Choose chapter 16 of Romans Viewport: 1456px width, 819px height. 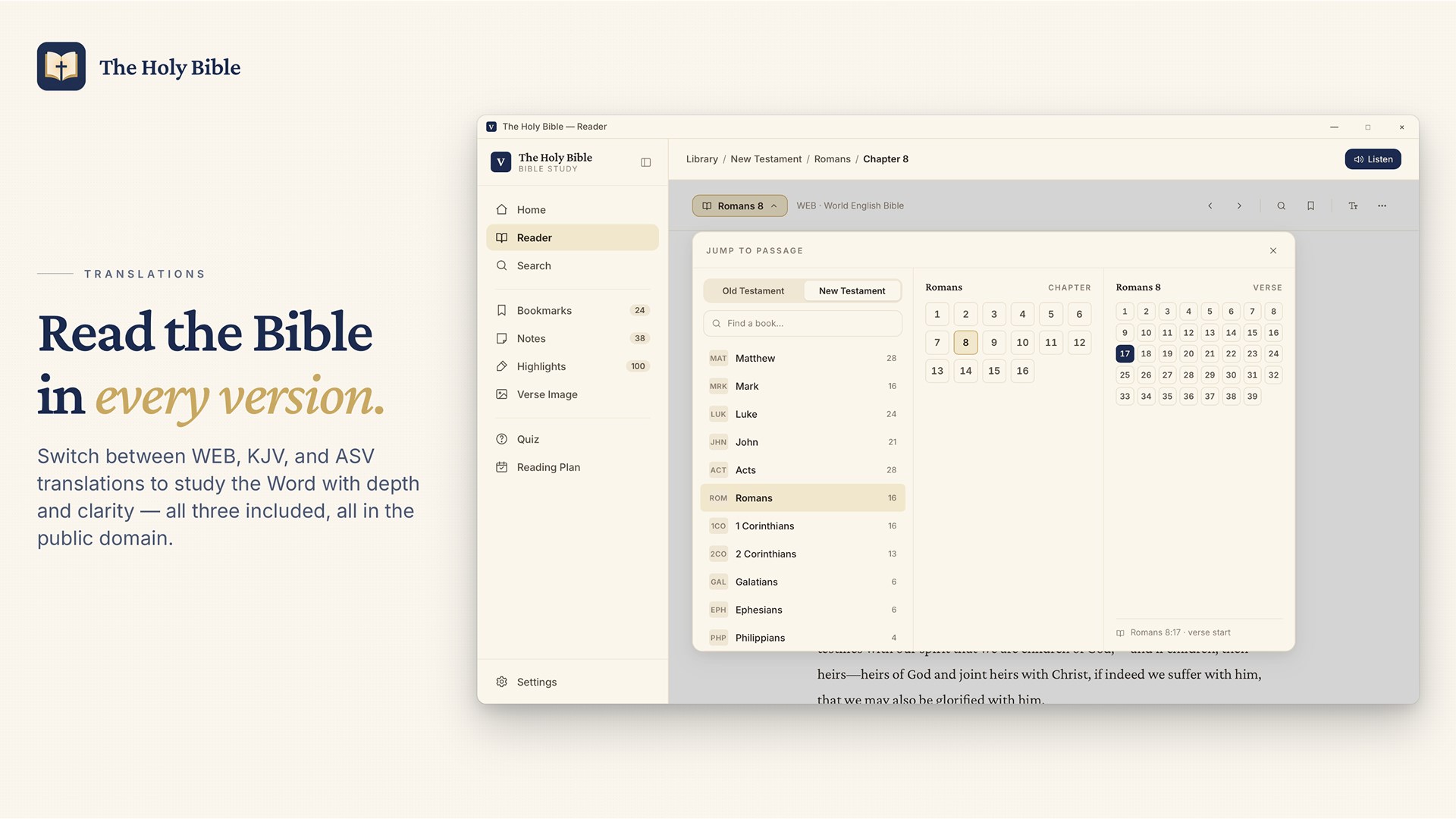point(1022,371)
